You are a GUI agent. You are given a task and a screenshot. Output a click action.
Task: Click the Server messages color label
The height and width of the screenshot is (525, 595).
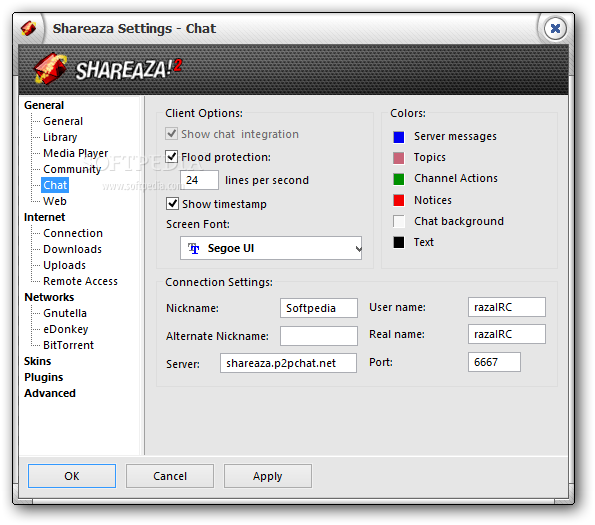pos(455,136)
